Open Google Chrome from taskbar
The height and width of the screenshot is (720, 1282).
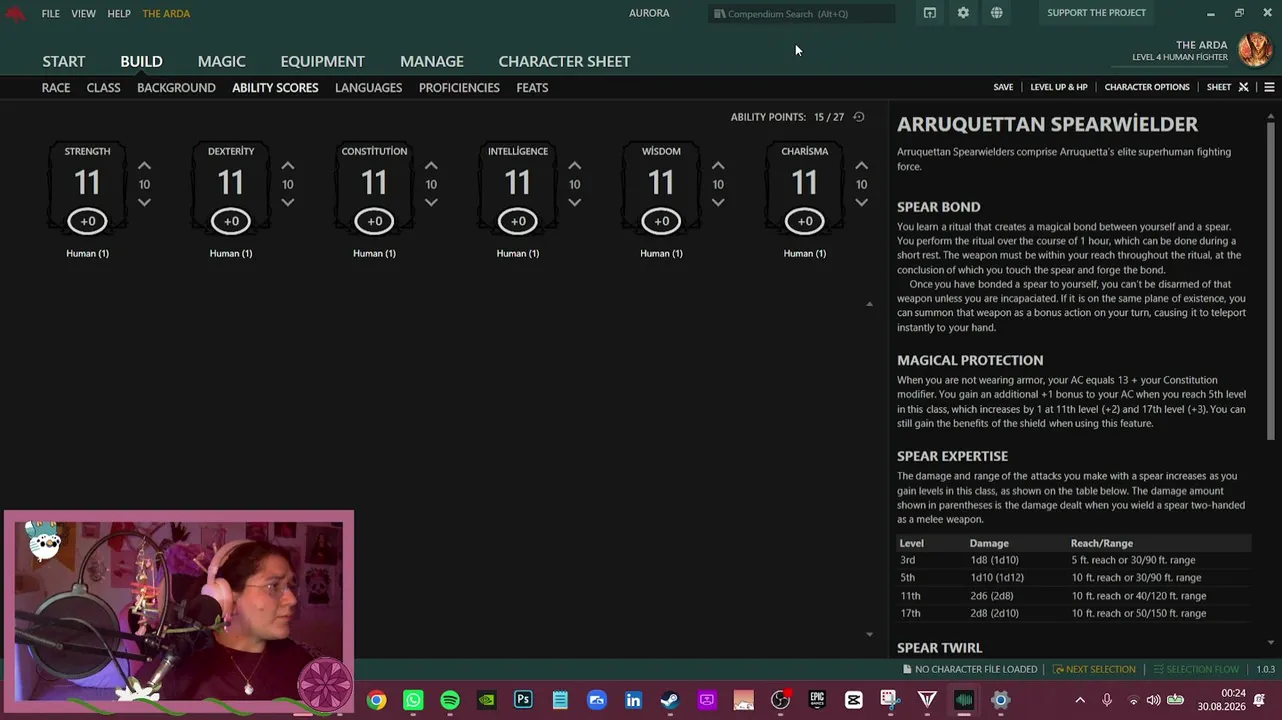tap(376, 700)
